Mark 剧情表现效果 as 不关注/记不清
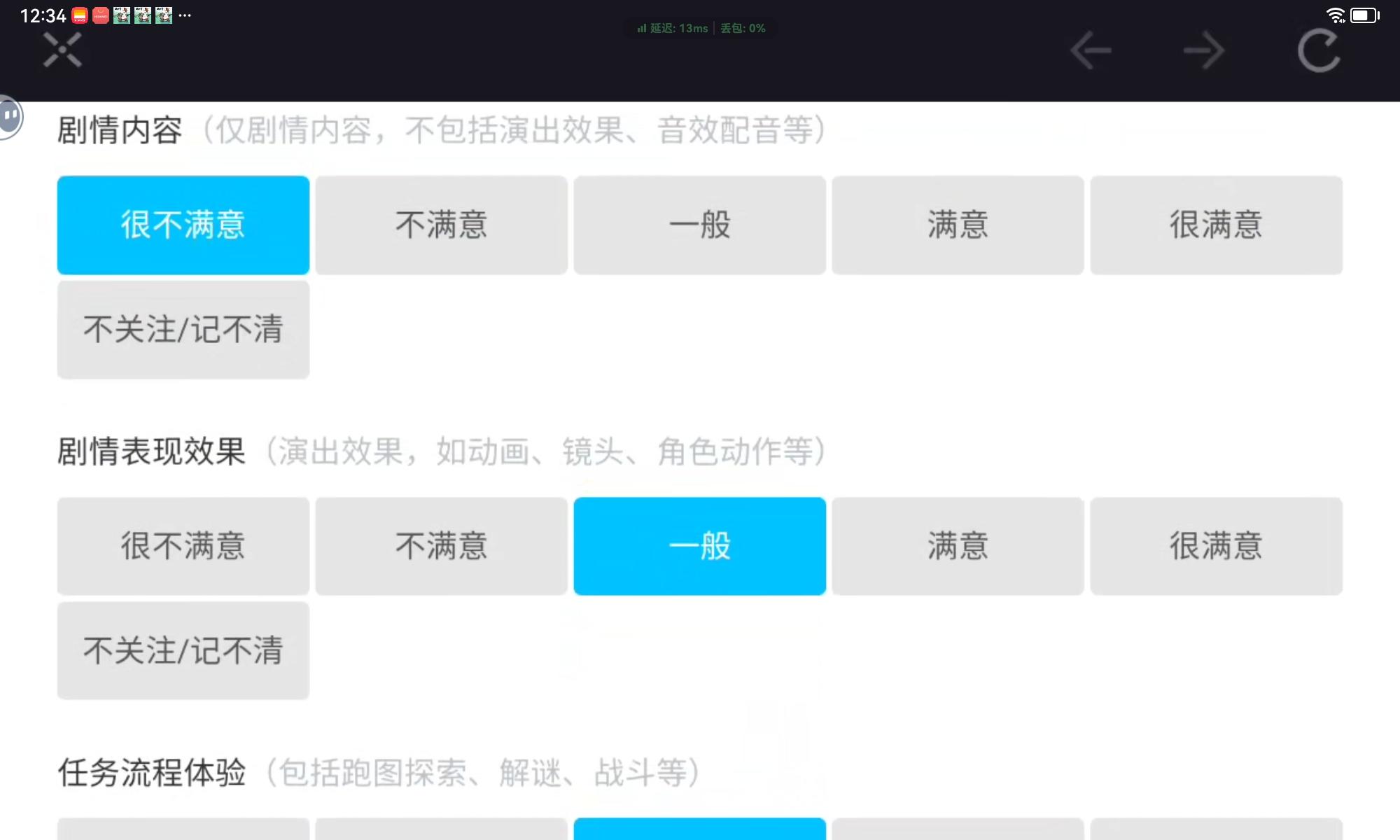The height and width of the screenshot is (840, 1400). [x=183, y=650]
